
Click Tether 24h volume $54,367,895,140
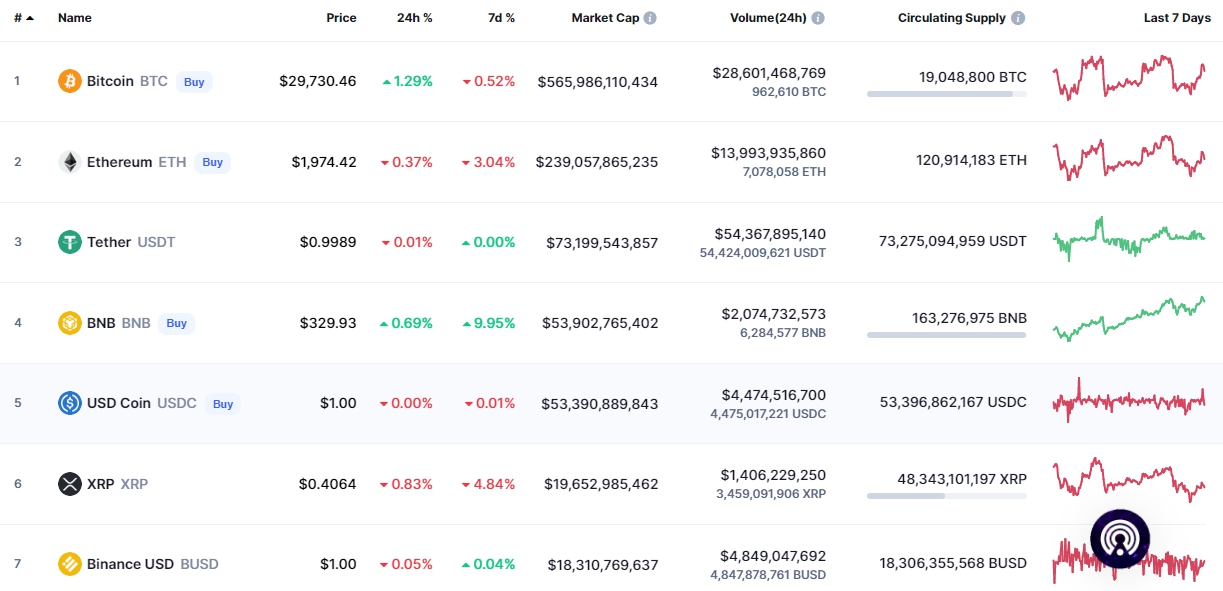coord(770,234)
